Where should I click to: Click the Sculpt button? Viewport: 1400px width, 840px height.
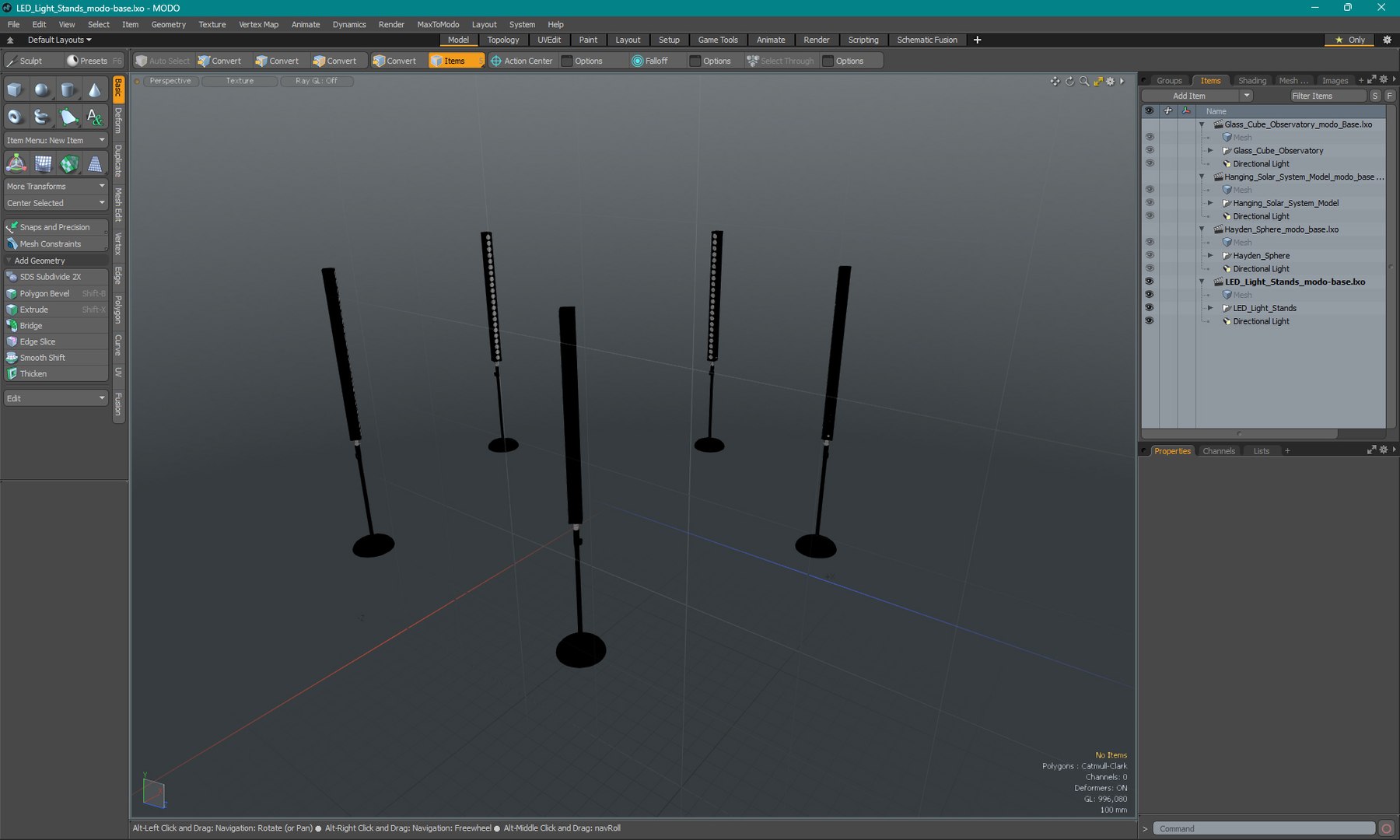pyautogui.click(x=32, y=61)
